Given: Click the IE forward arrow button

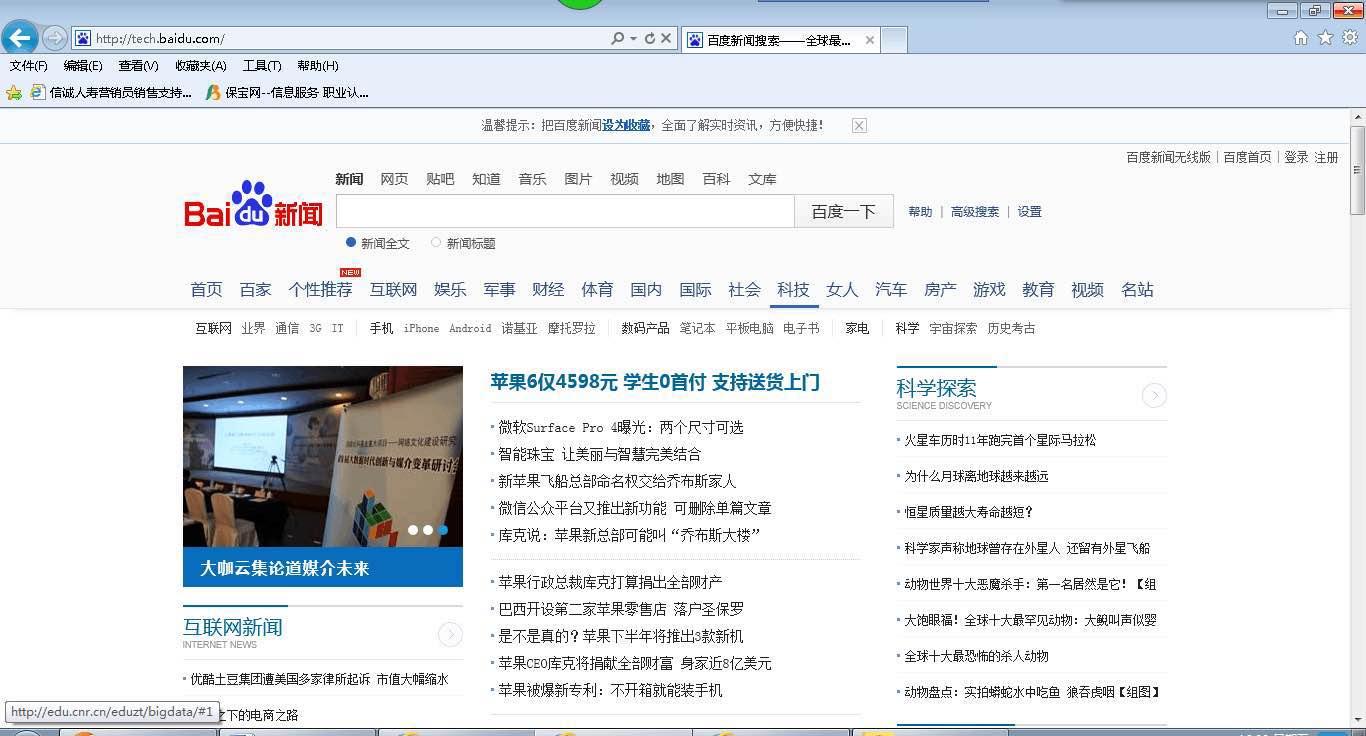Looking at the screenshot, I should coord(55,38).
